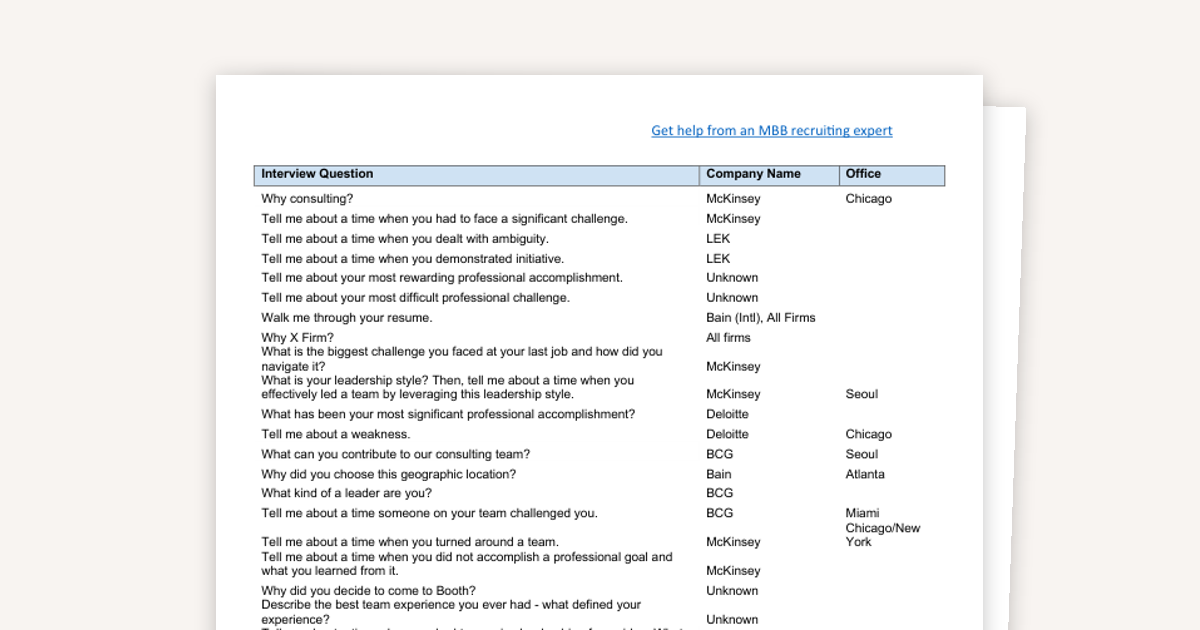The image size is (1200, 630).
Task: Select the BCG cell in the kind-of-leader row
Action: [719, 493]
